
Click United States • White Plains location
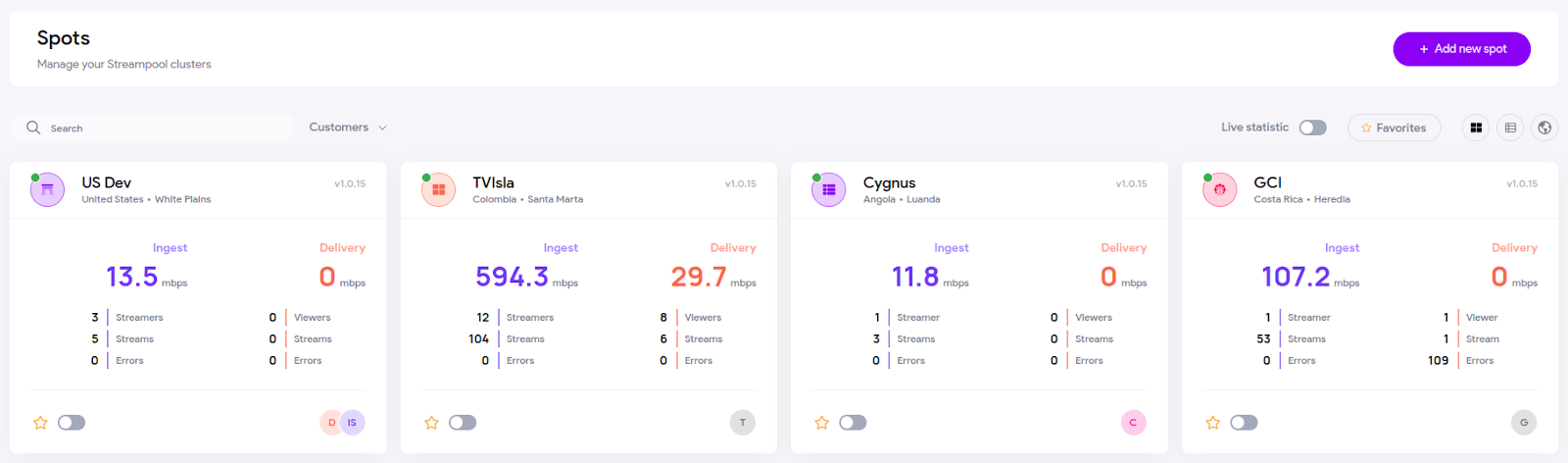click(146, 199)
